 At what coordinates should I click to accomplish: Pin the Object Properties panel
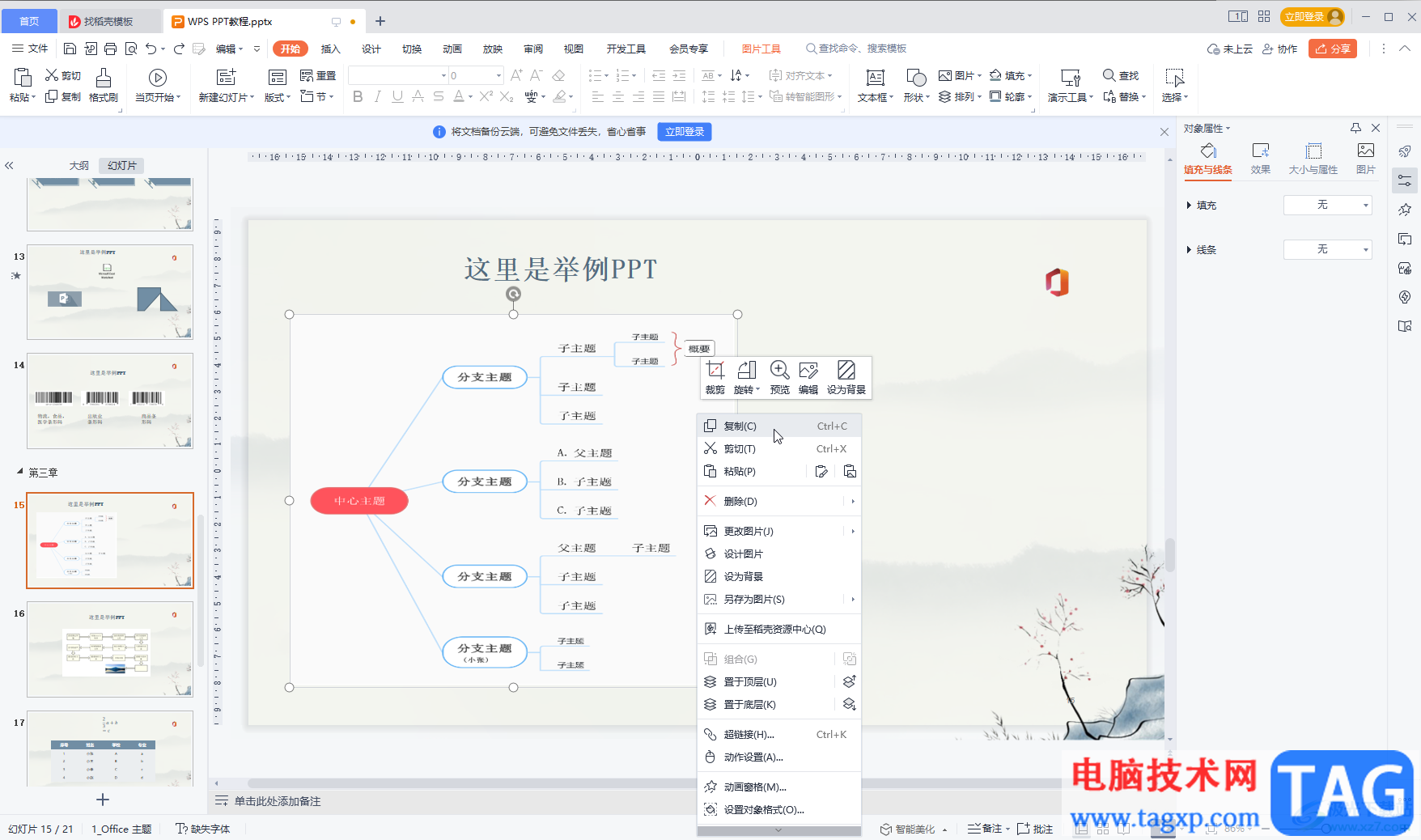pyautogui.click(x=1355, y=128)
